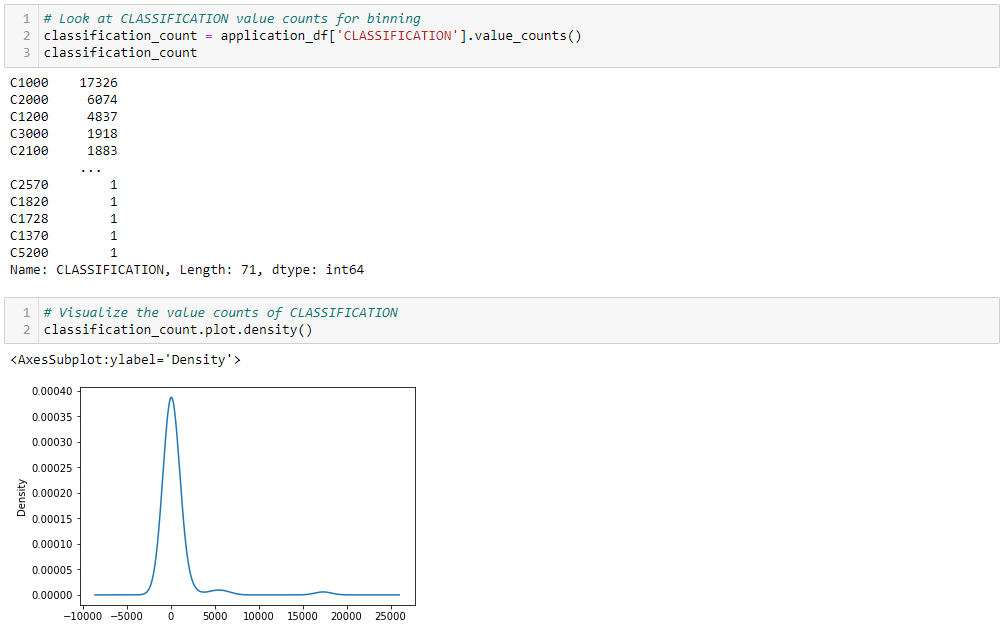Screen dimensions: 1006x641
Task: Select the C2570 output row
Action: tap(64, 185)
